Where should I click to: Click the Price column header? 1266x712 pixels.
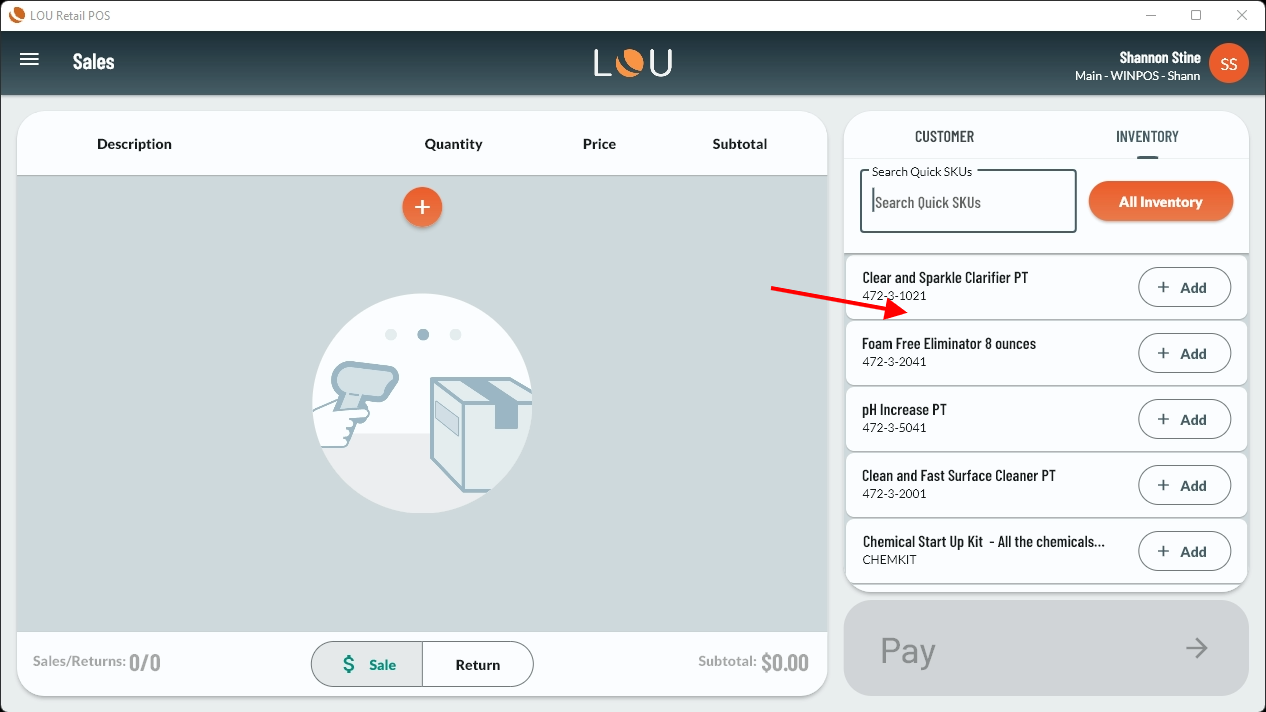(x=599, y=144)
